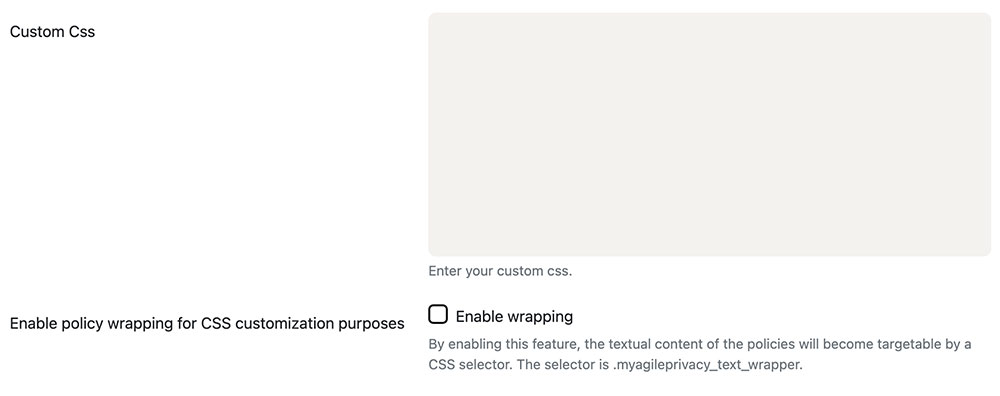Toggle policy wrapping via the square checkbox

[x=438, y=314]
